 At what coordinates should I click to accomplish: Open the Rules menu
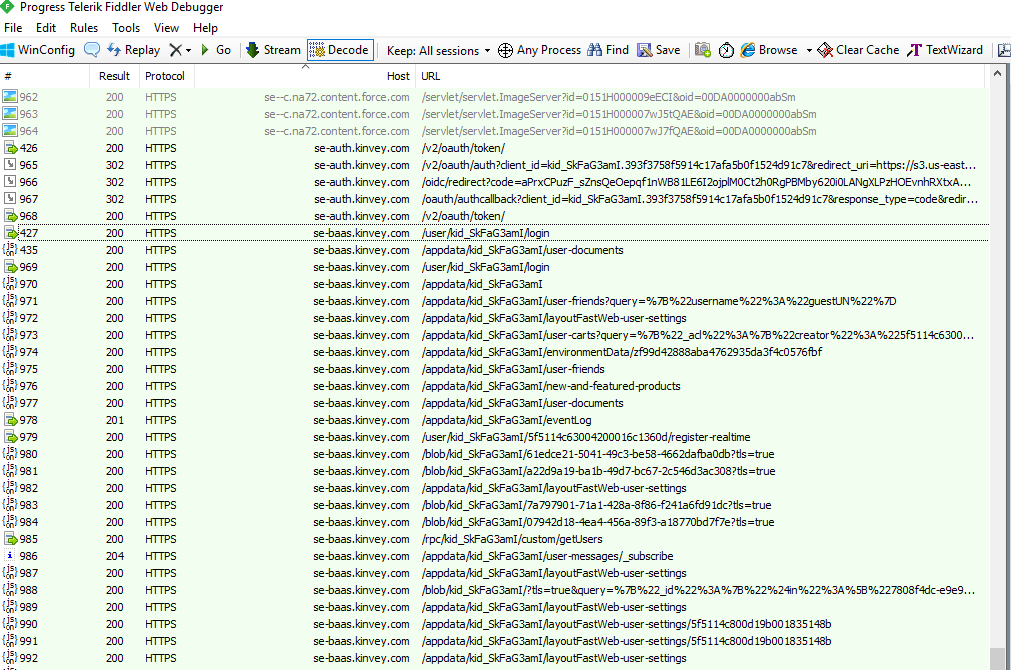point(84,28)
